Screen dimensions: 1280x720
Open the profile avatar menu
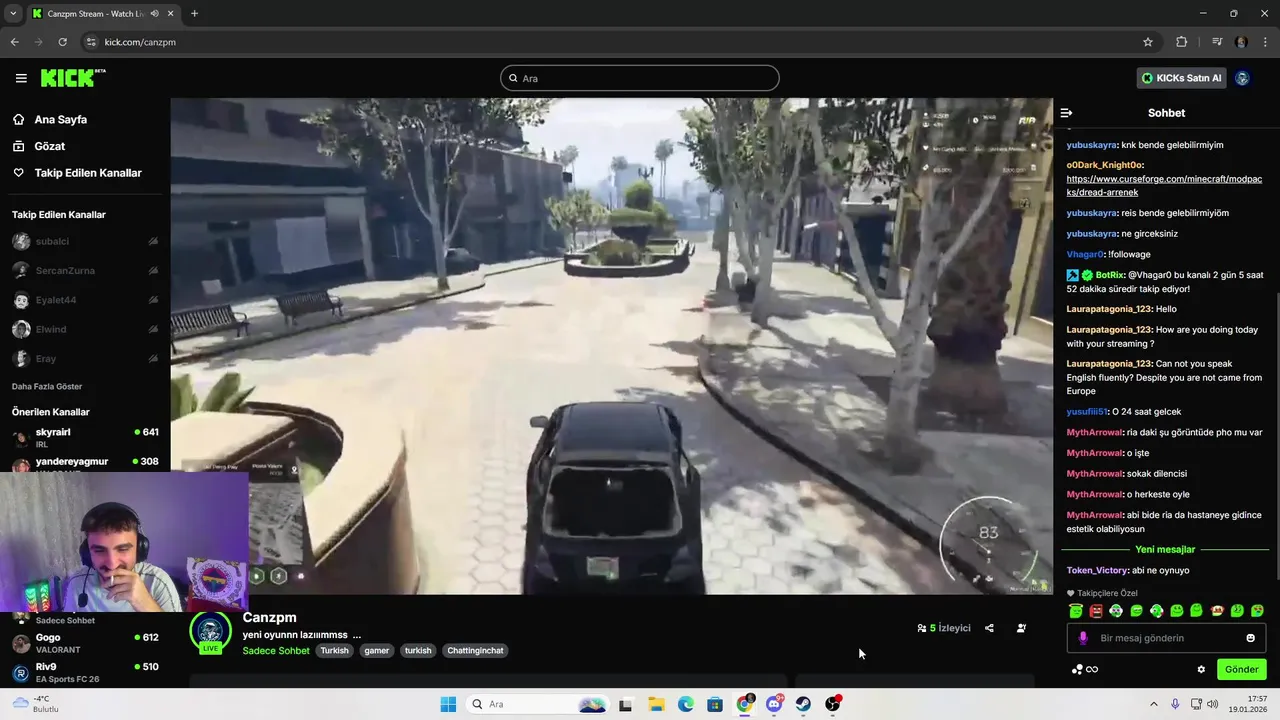1243,78
